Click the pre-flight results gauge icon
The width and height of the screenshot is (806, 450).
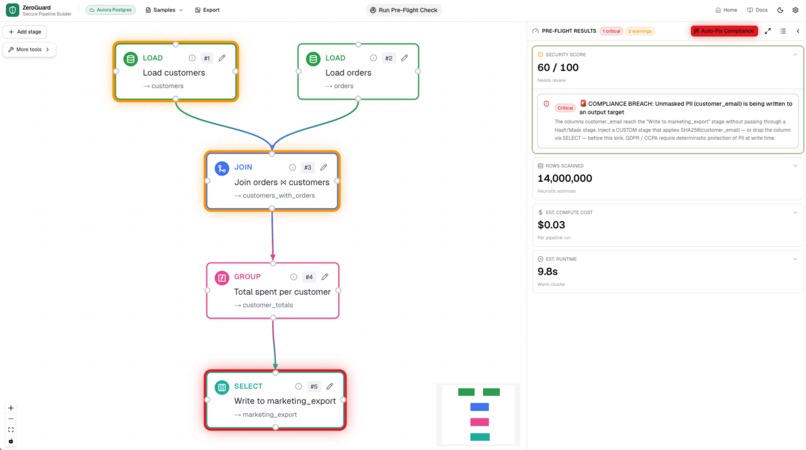(x=536, y=31)
